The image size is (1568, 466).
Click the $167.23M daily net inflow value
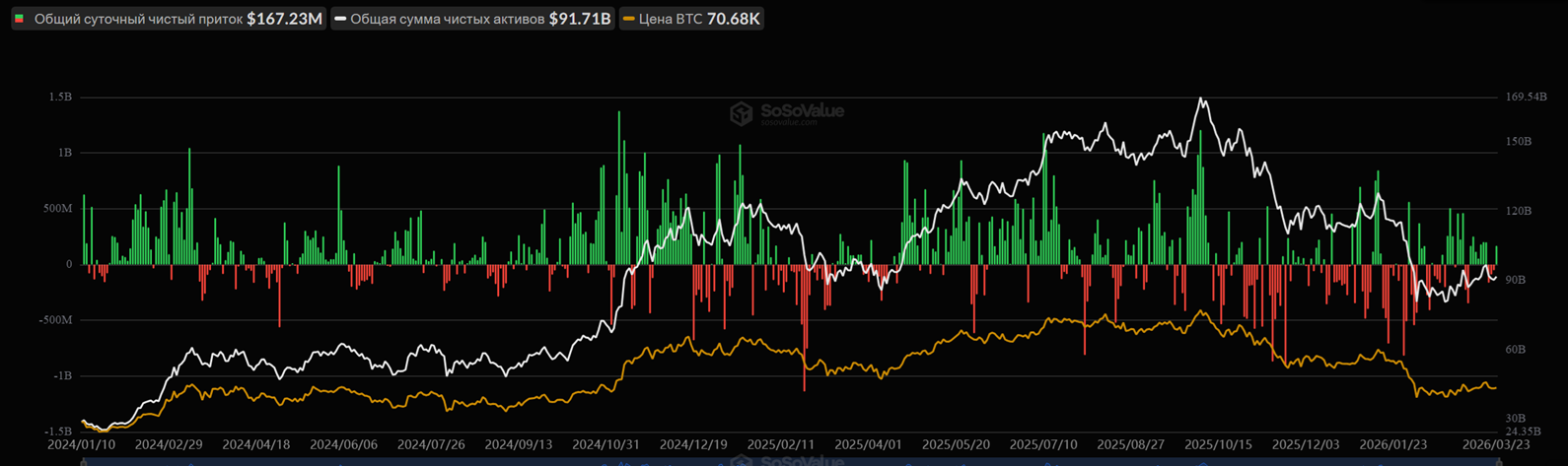pyautogui.click(x=284, y=19)
